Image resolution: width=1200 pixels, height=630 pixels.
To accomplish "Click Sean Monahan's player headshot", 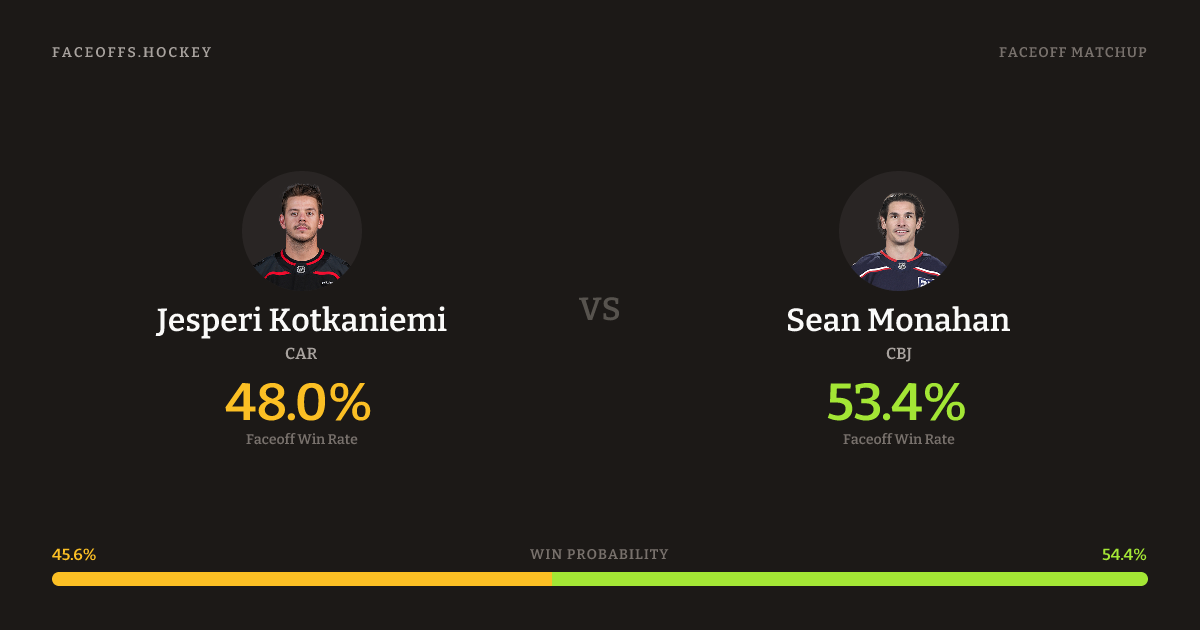I will coord(898,231).
